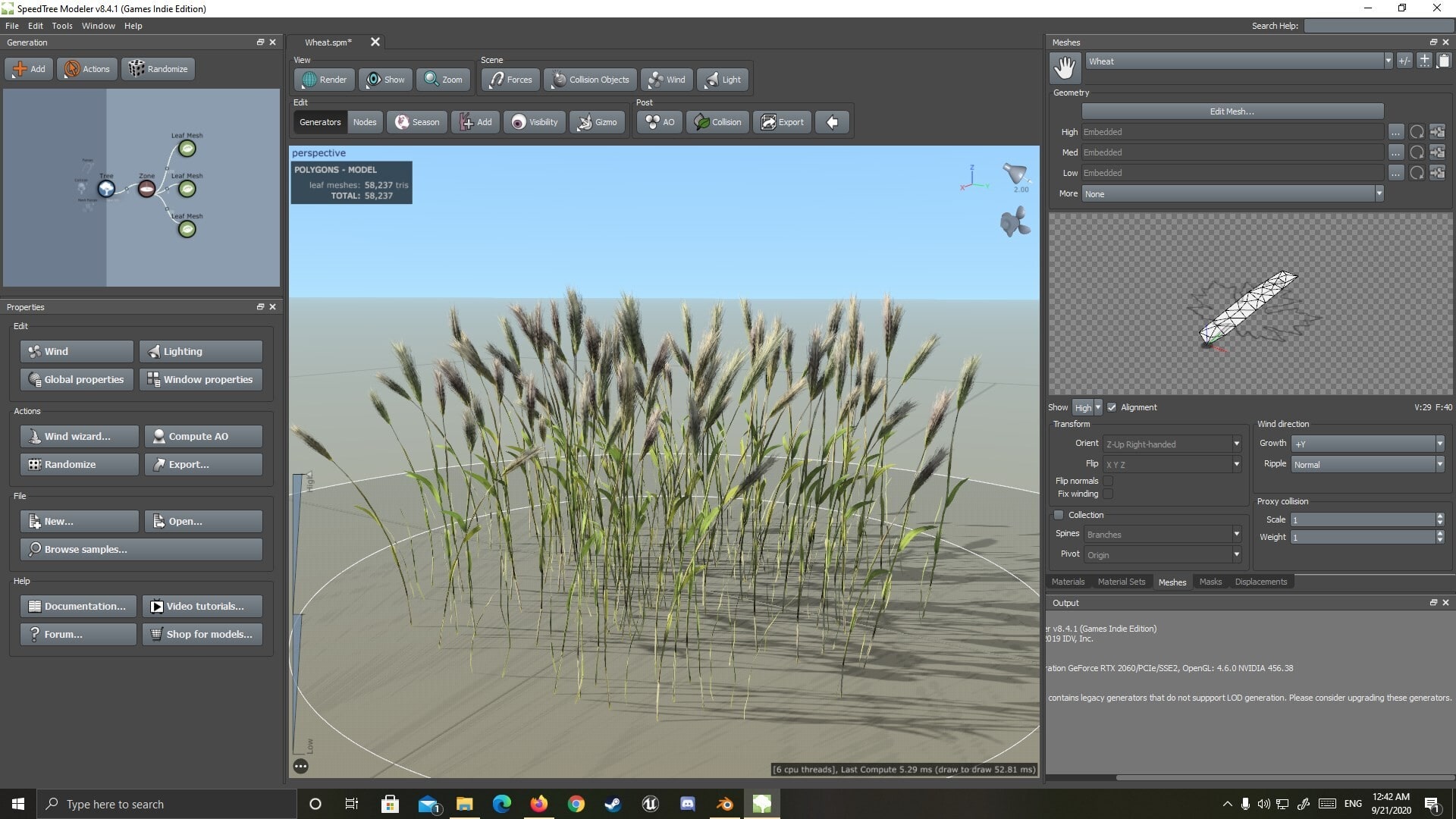
Task: Click Randomize in the Generation panel toolbar
Action: click(x=158, y=69)
